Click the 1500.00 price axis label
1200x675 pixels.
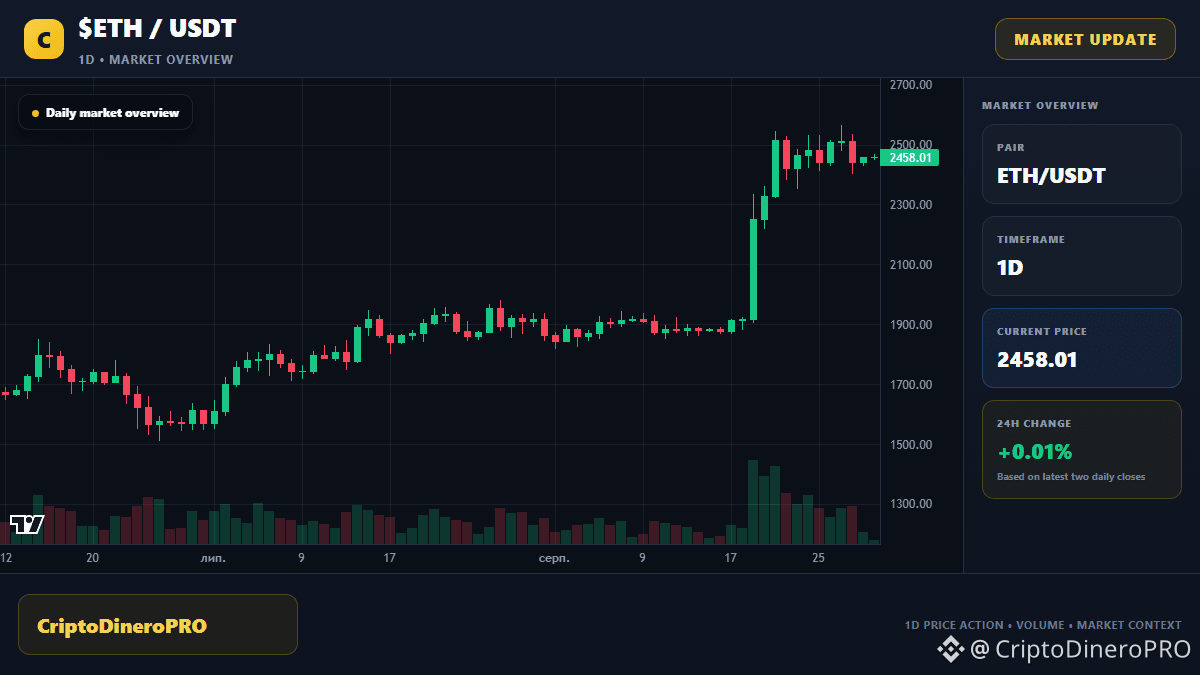click(x=911, y=445)
